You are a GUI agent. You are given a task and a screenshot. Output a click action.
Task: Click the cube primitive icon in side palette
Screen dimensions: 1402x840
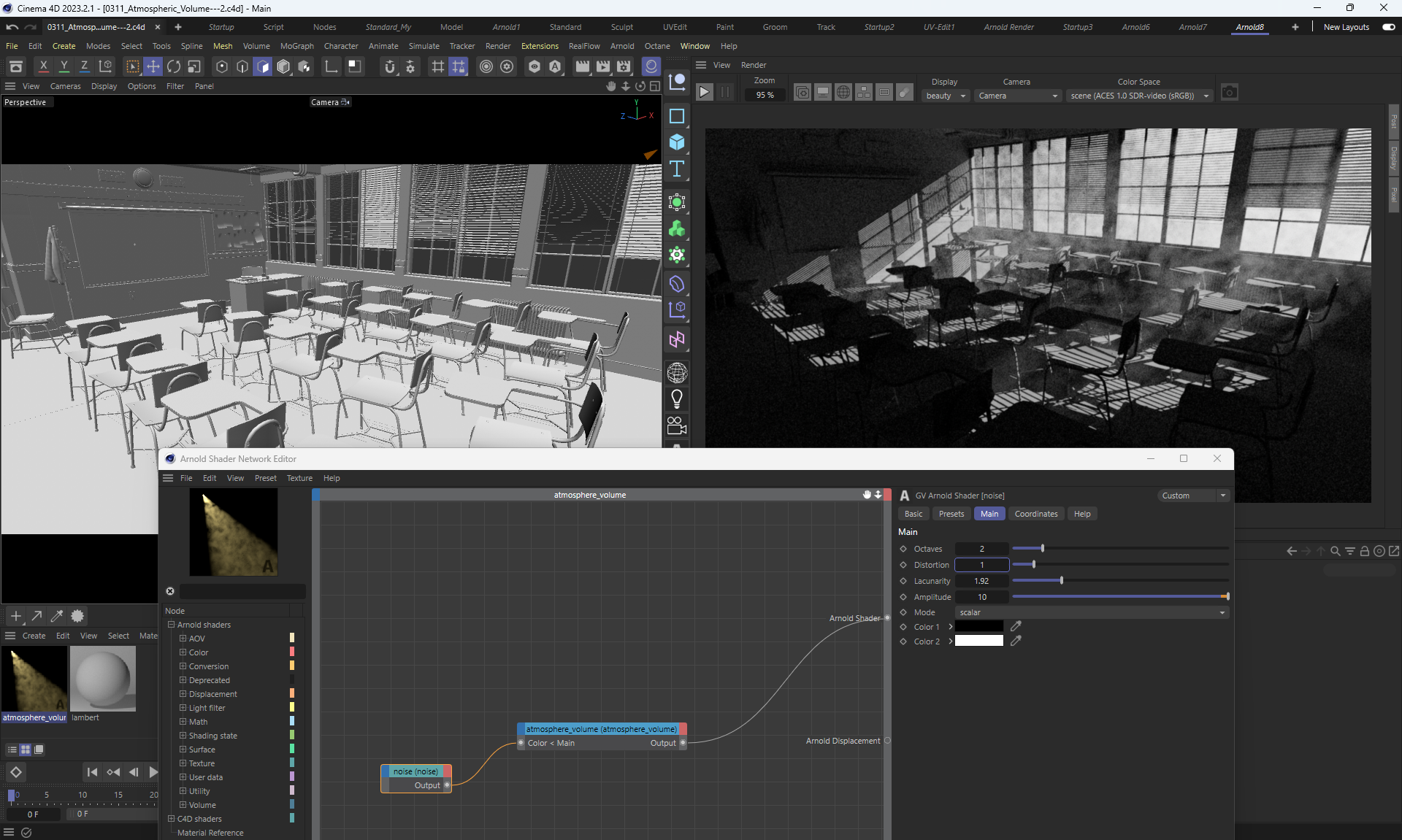tap(677, 142)
